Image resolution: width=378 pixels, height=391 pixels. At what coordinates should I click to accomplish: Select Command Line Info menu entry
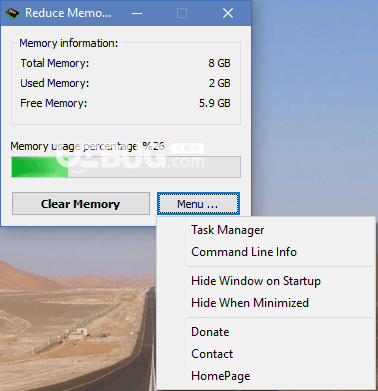266,252
